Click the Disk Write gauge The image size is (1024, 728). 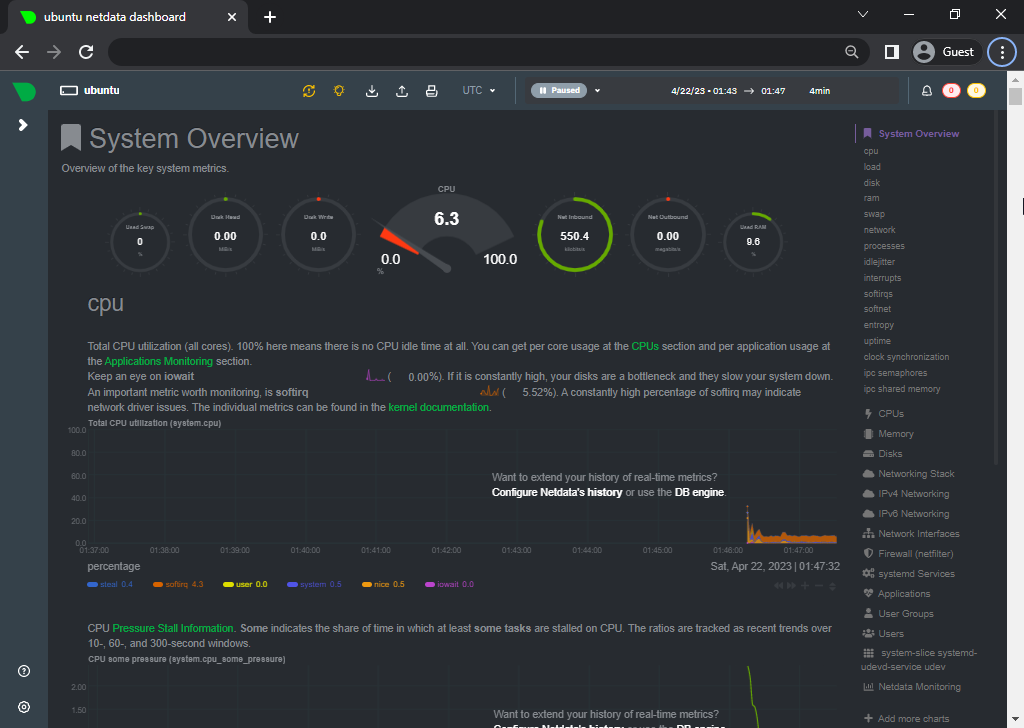point(319,234)
